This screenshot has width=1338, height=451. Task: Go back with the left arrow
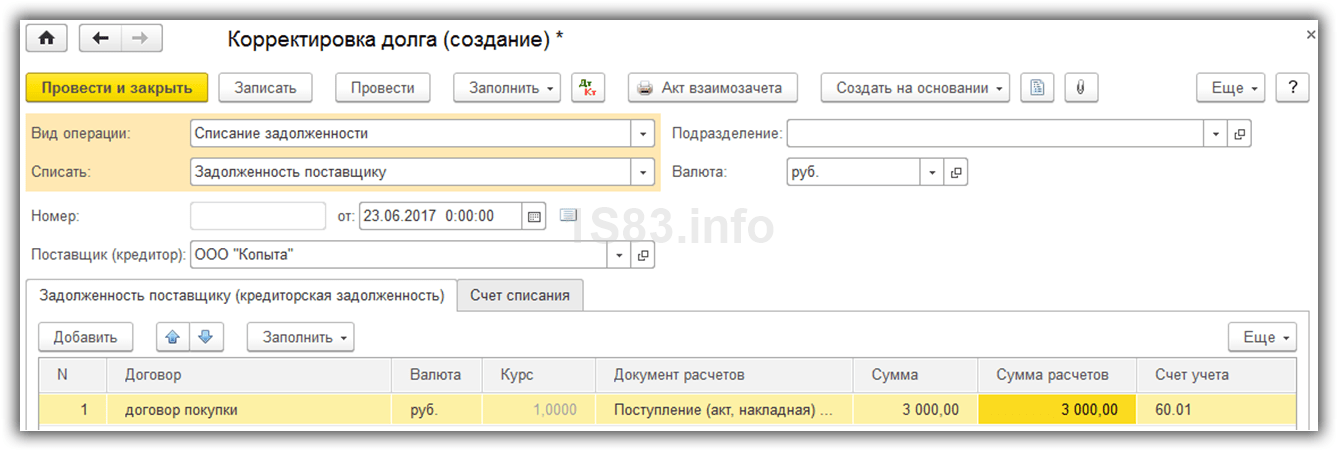99,38
